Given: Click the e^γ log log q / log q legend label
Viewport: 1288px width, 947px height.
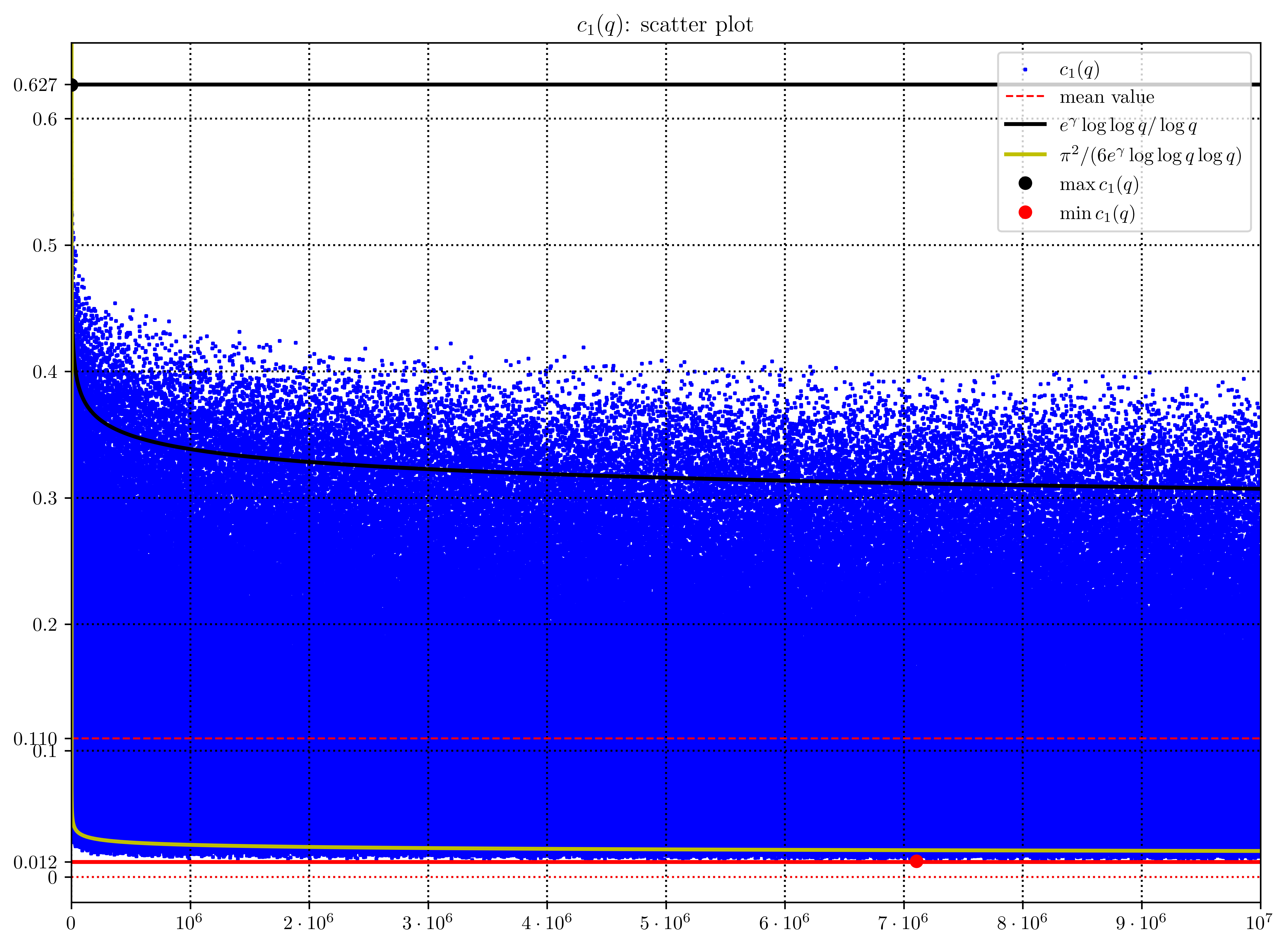Looking at the screenshot, I should pyautogui.click(x=1128, y=126).
